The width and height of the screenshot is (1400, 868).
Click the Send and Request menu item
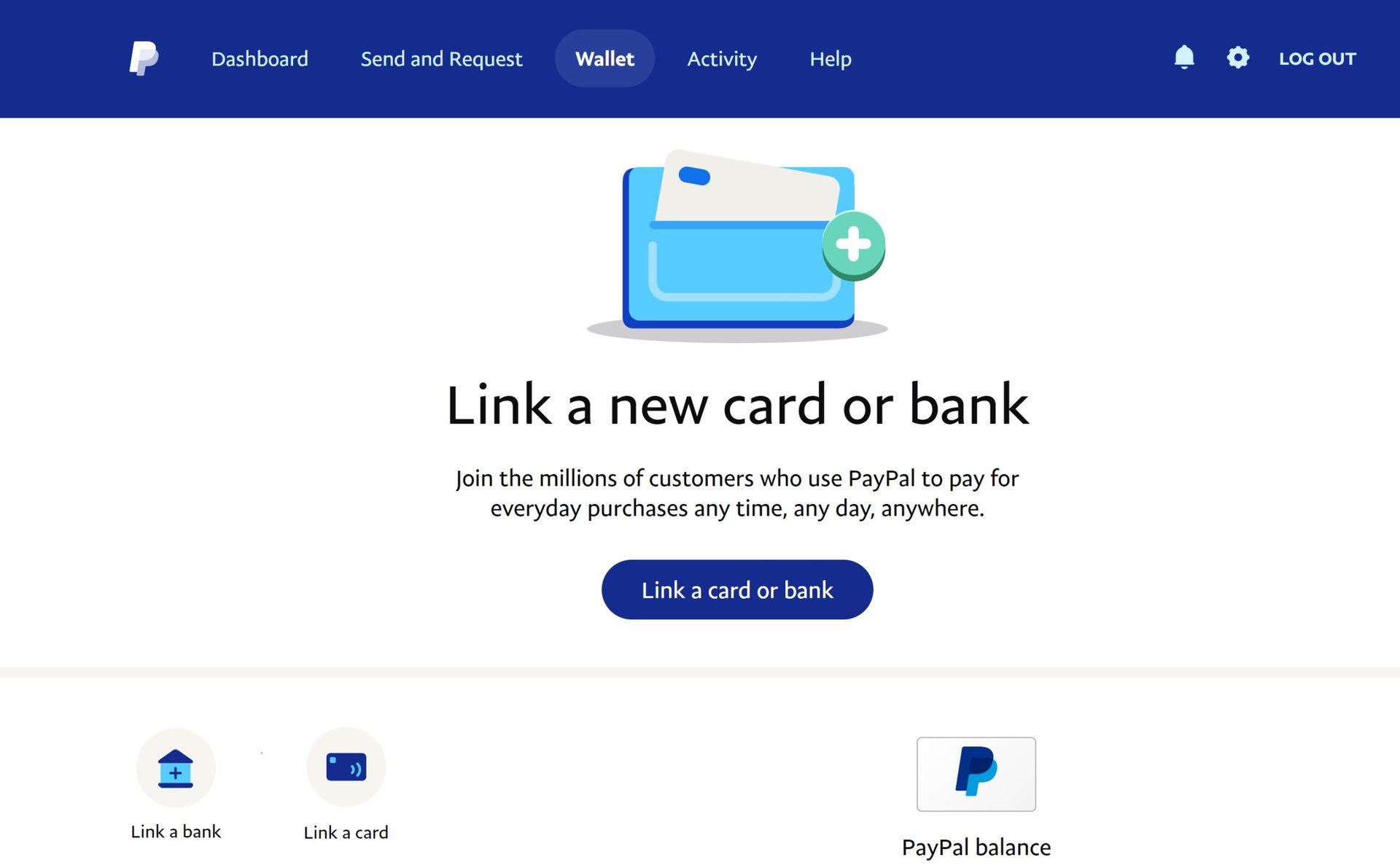(441, 58)
